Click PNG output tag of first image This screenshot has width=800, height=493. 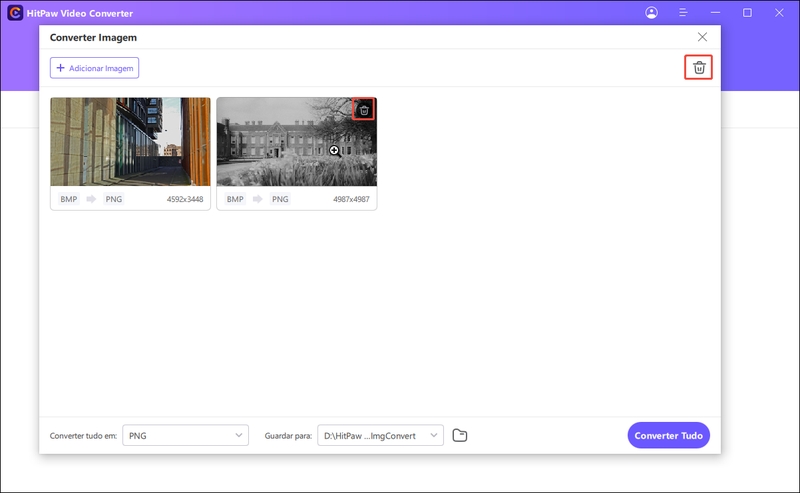tap(114, 199)
